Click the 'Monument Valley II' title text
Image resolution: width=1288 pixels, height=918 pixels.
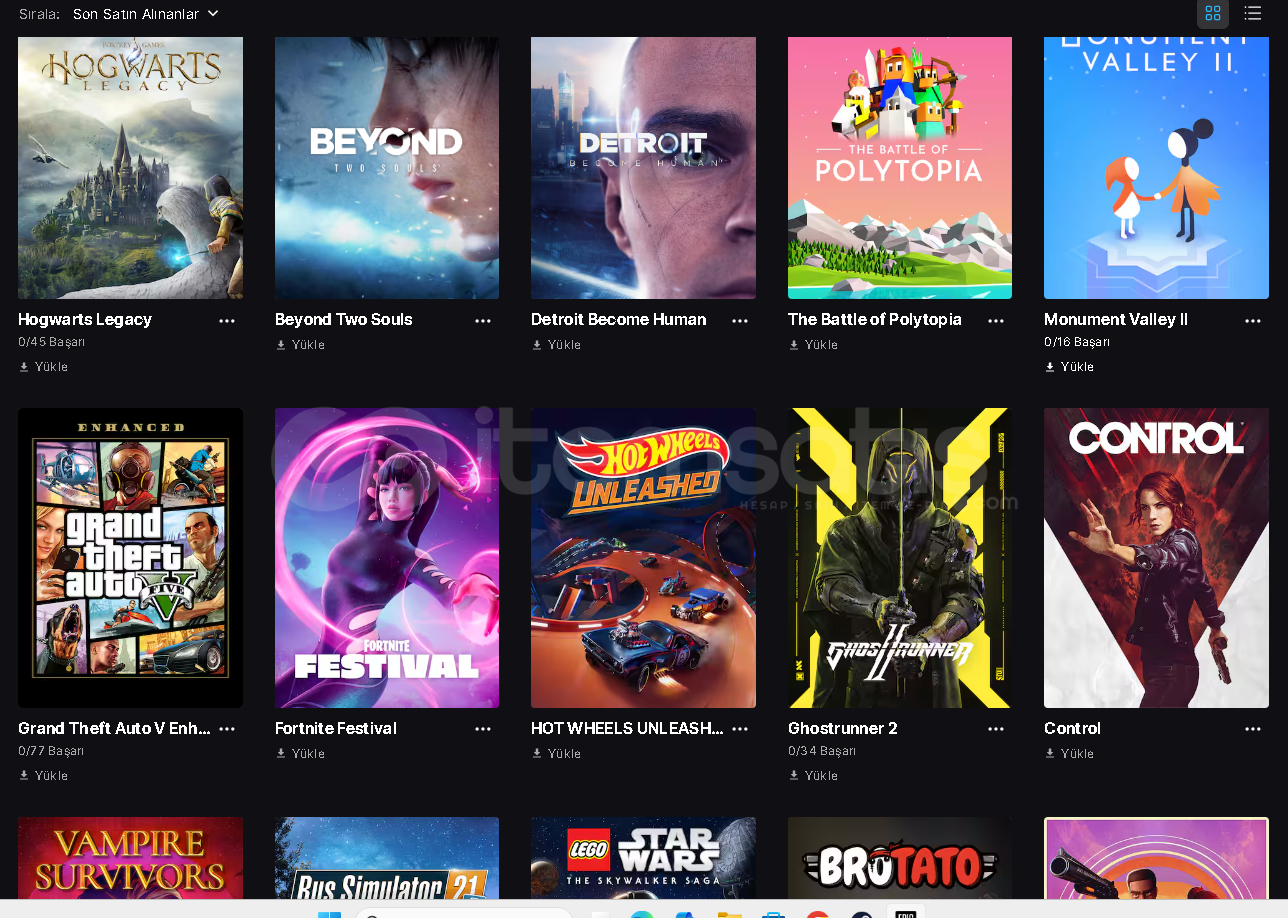click(1116, 320)
